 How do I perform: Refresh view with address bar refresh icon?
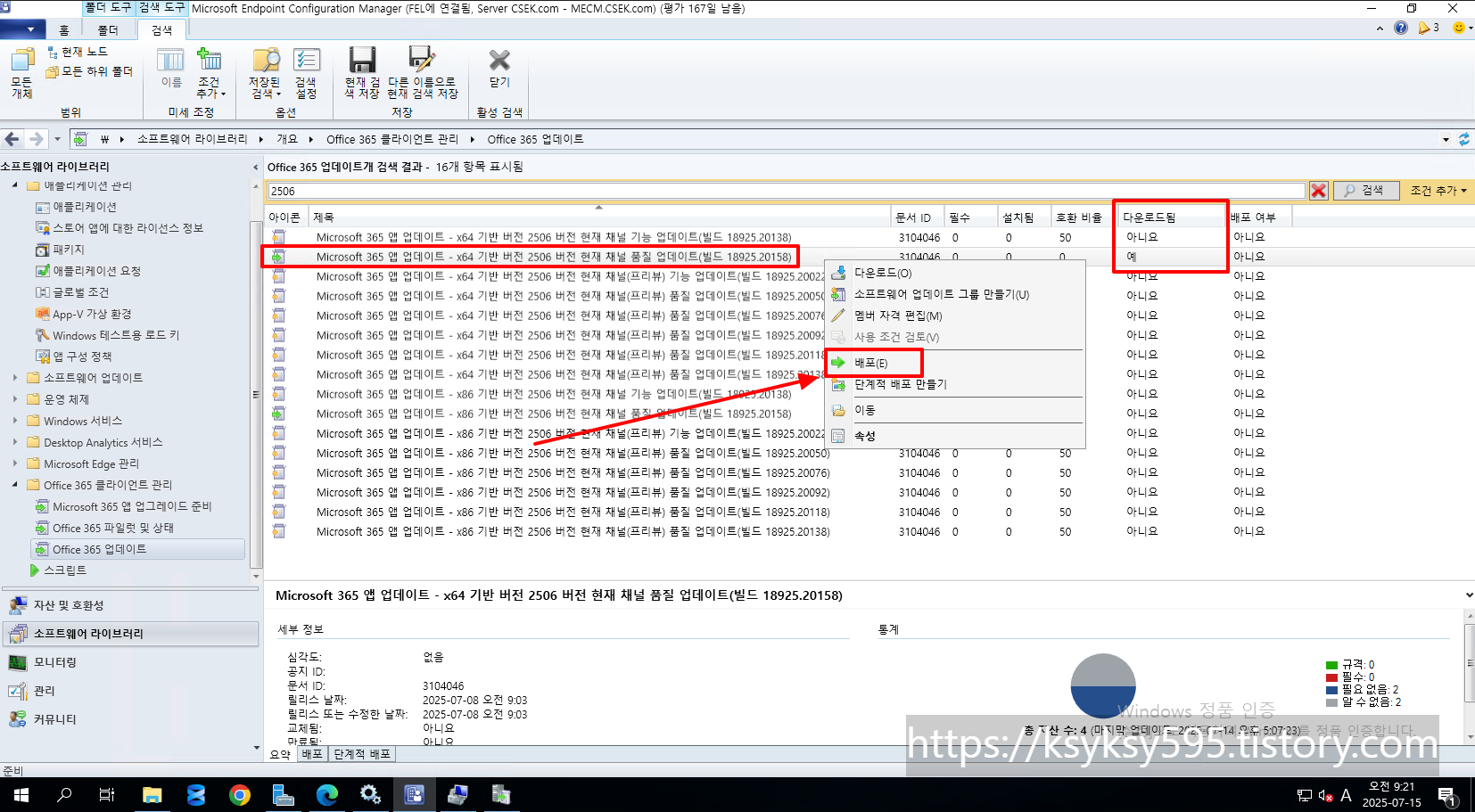click(x=1464, y=139)
